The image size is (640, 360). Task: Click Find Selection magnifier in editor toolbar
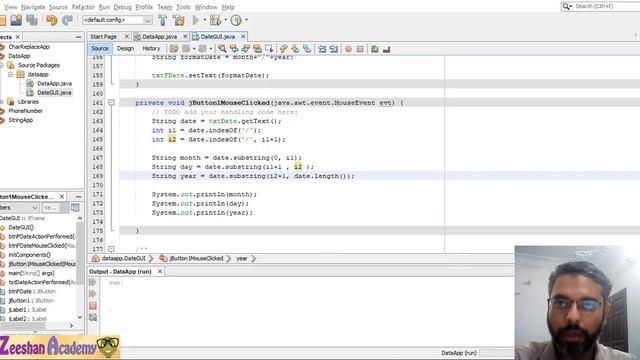click(222, 49)
